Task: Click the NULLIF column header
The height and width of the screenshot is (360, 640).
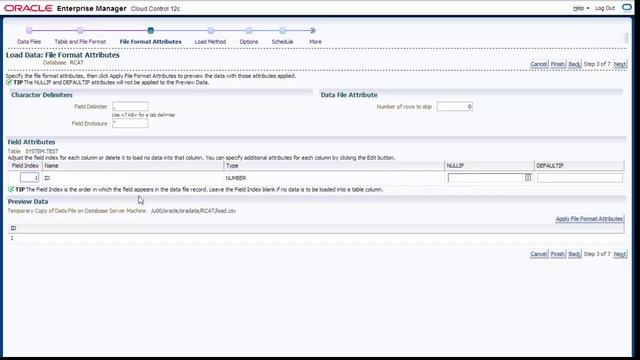Action: (489, 166)
